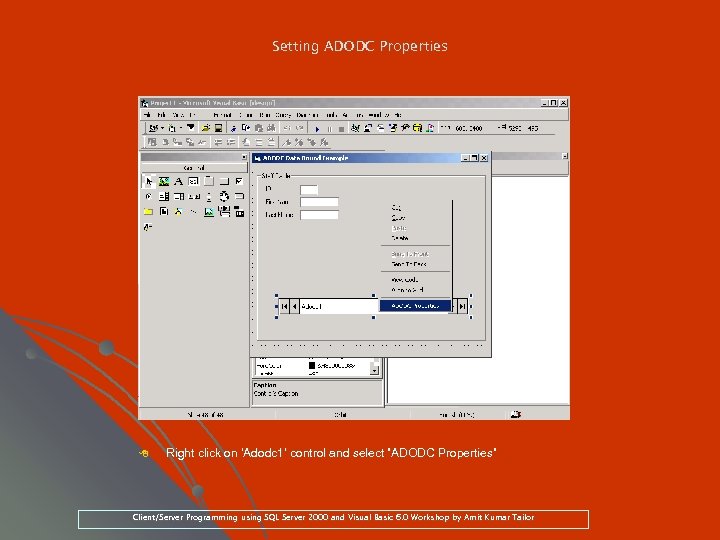
Task: Select the Shape tool in the toolbox
Action: 179,212
